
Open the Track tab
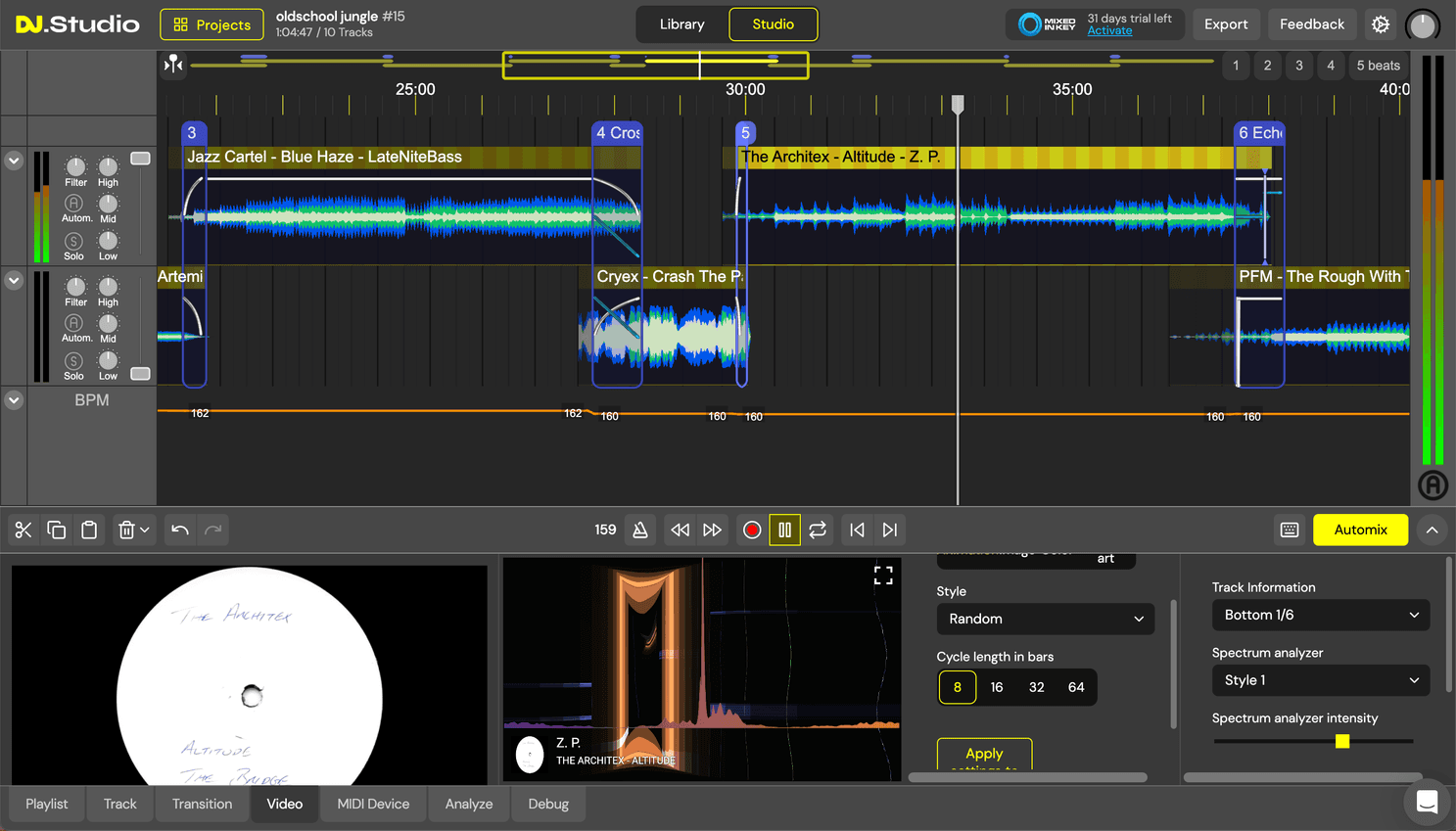(120, 804)
